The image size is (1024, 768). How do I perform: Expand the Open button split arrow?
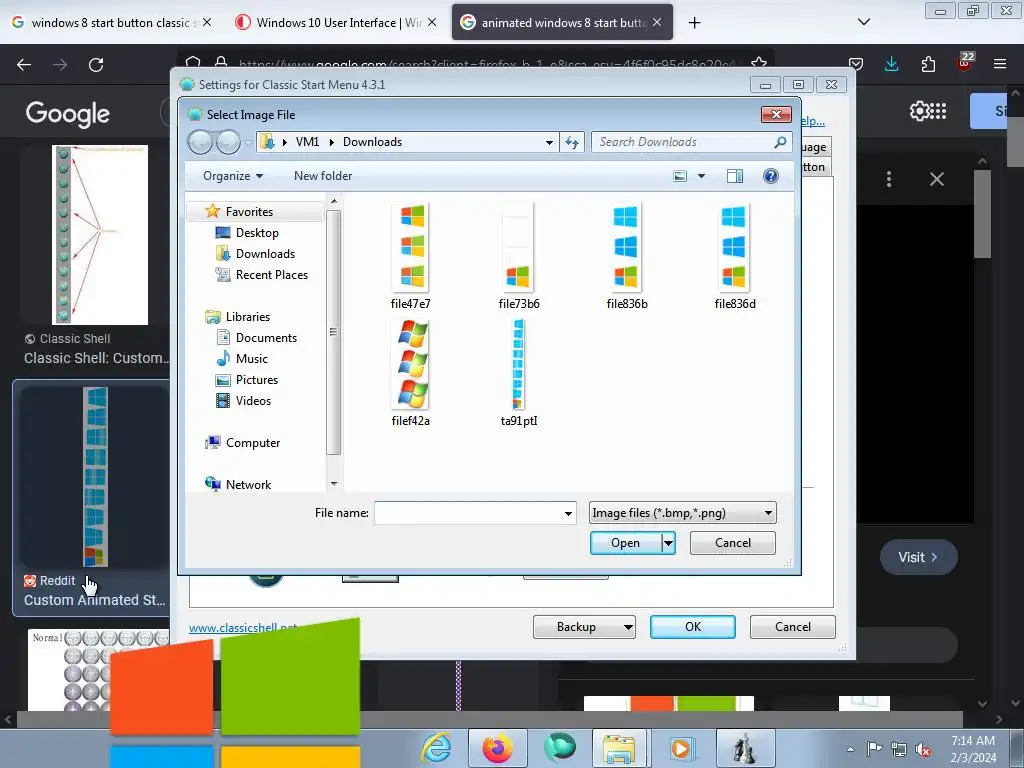tap(668, 543)
